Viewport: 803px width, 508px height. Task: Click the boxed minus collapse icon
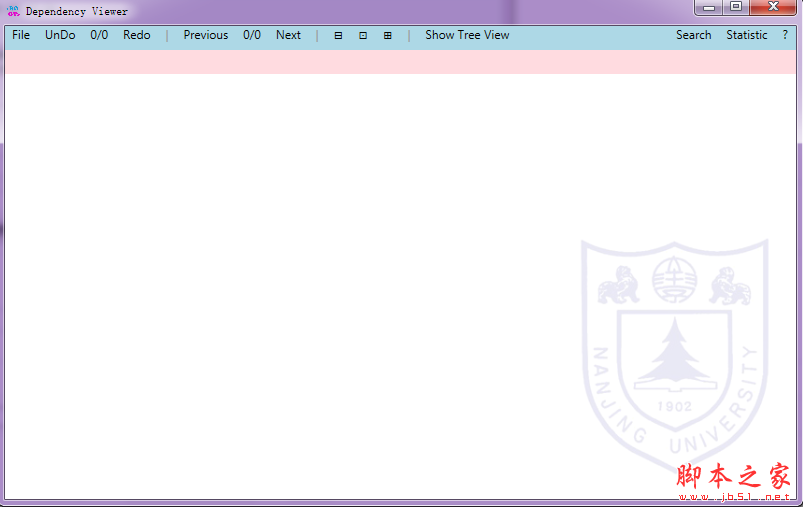[x=338, y=35]
